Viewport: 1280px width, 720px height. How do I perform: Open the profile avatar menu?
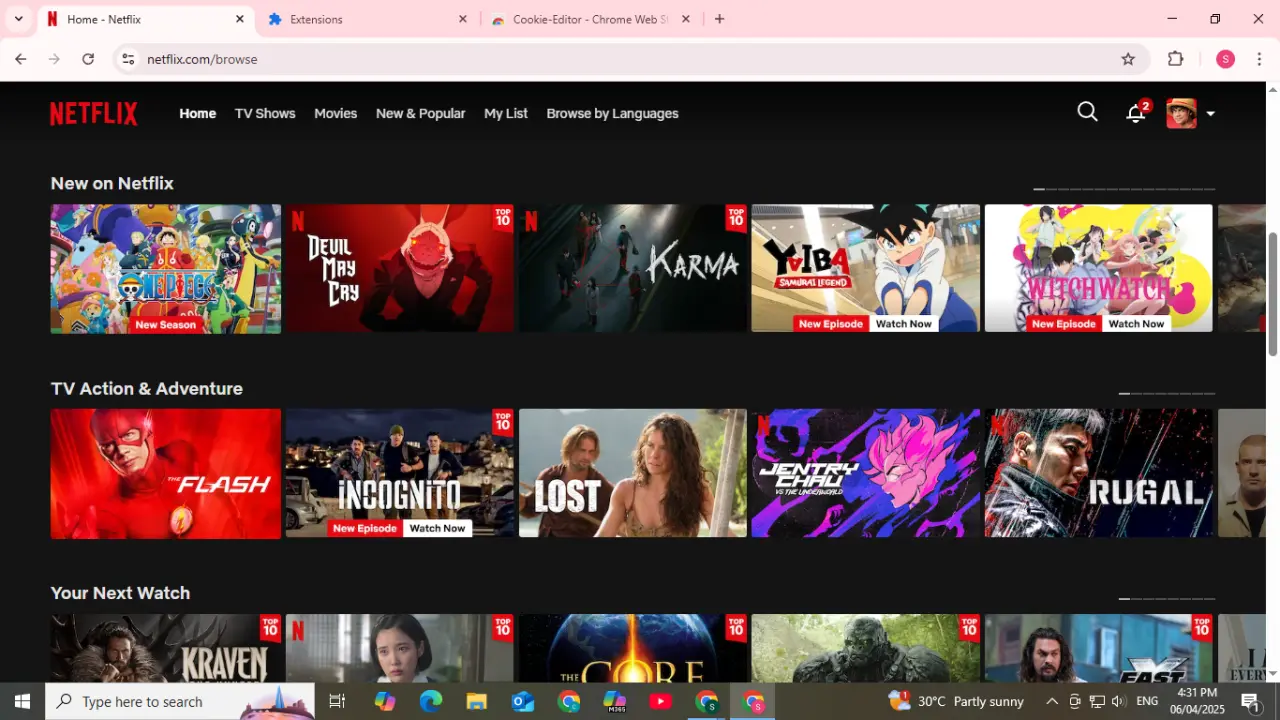click(1181, 113)
